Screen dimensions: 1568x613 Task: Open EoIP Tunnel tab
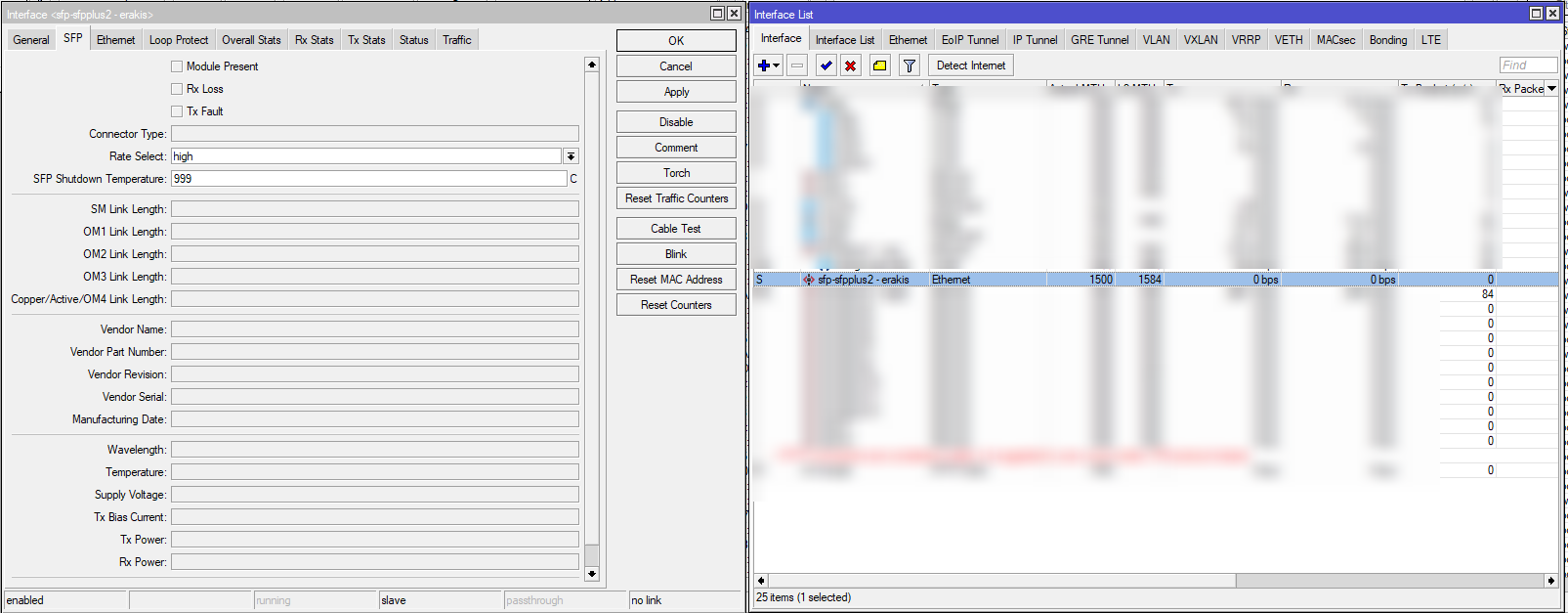pyautogui.click(x=970, y=40)
